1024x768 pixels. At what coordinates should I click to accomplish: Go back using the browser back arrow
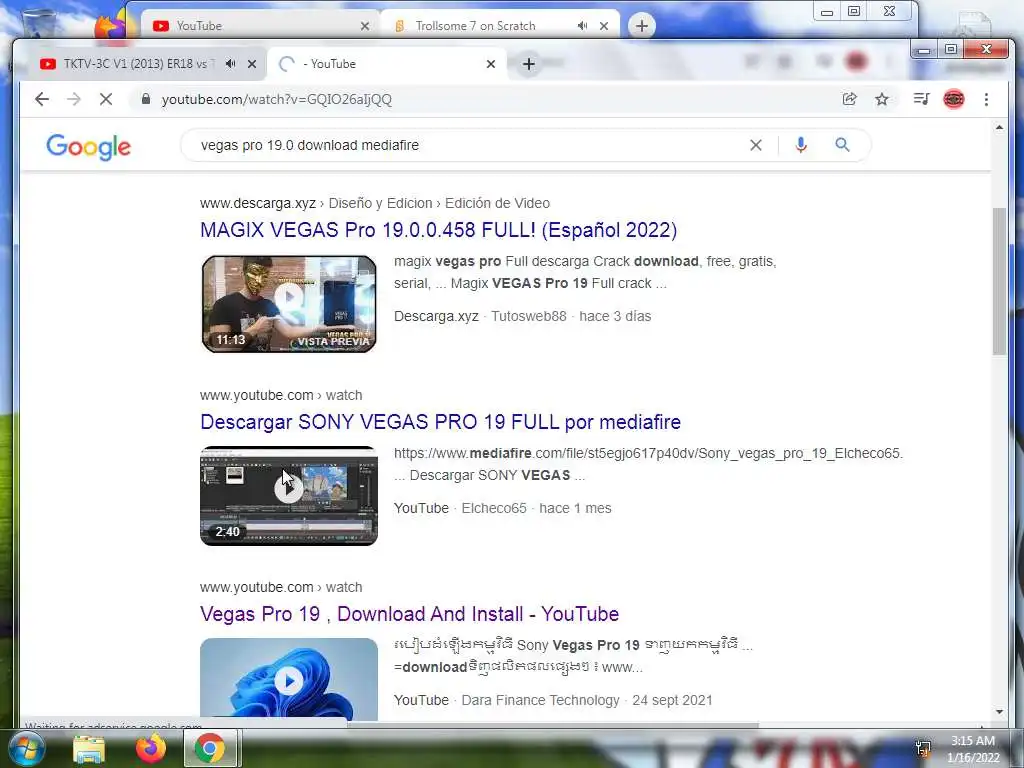click(42, 99)
